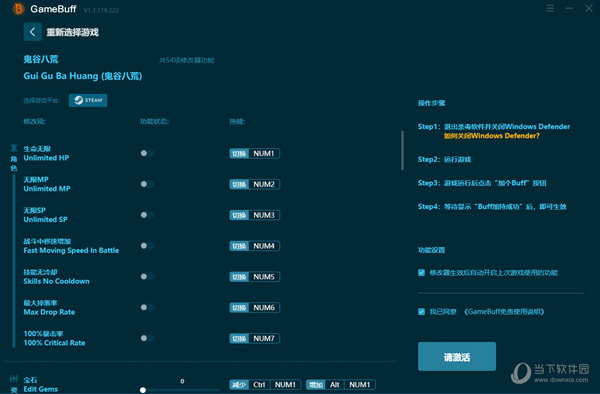Viewport: 600px width, 394px height.
Task: Click the 100% Critical Rate label
Action: tap(54, 338)
